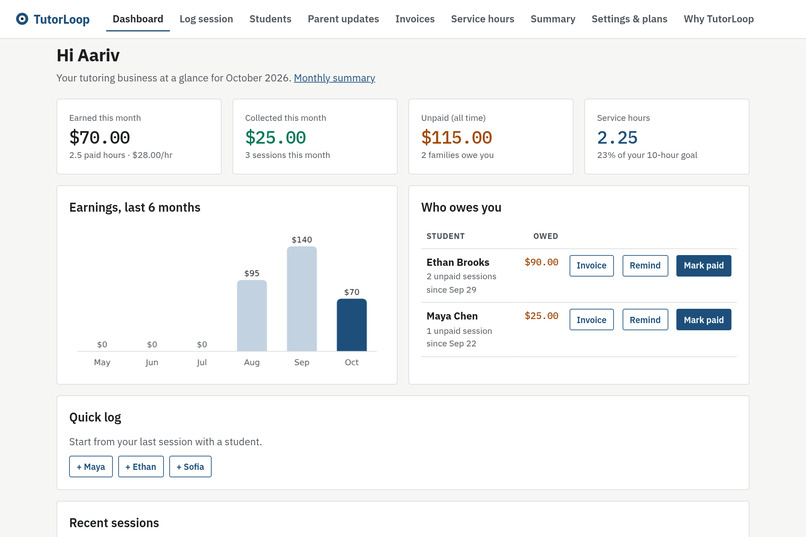Create invoice for Ethan Brooks
The width and height of the screenshot is (806, 537).
click(x=592, y=266)
